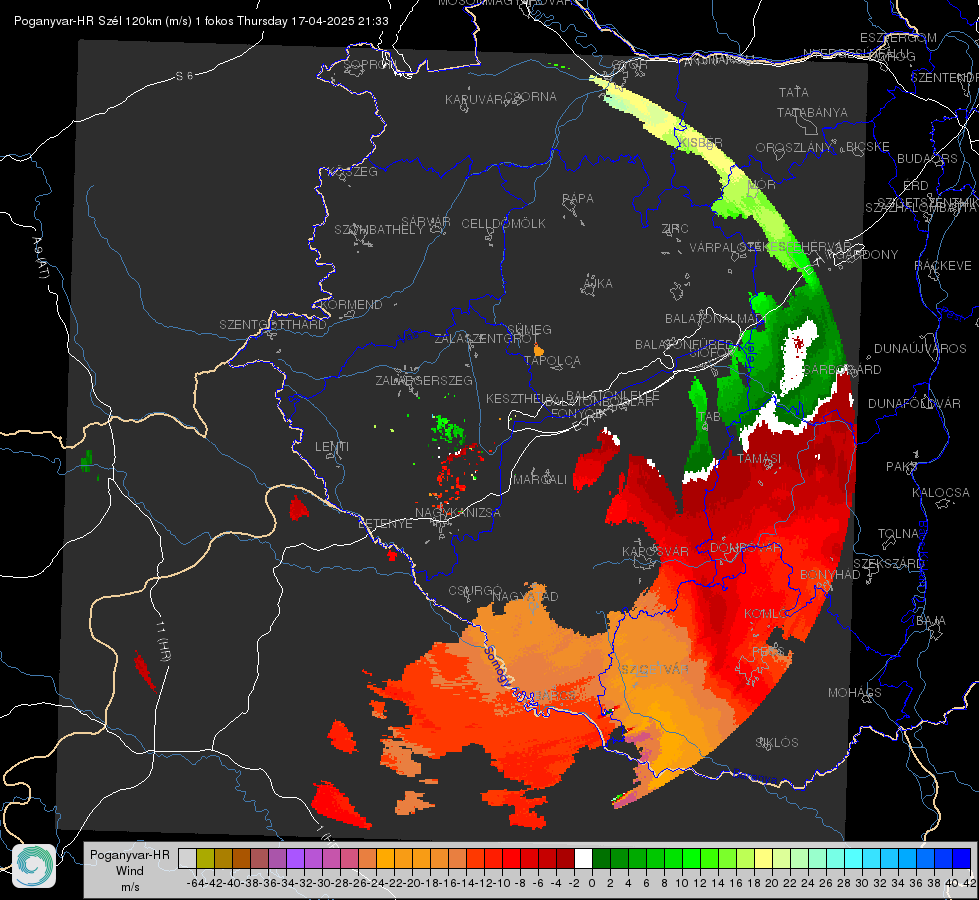
Task: Click the PAPA city label
Action: pyautogui.click(x=578, y=199)
